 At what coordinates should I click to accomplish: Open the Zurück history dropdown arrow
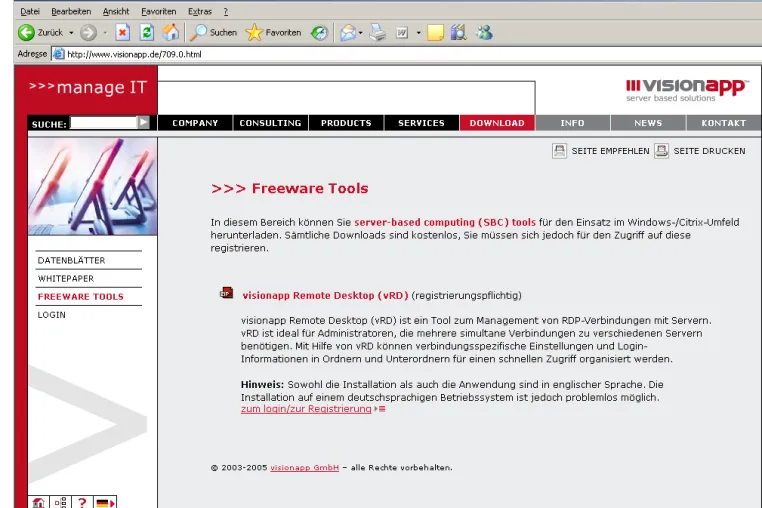click(71, 33)
